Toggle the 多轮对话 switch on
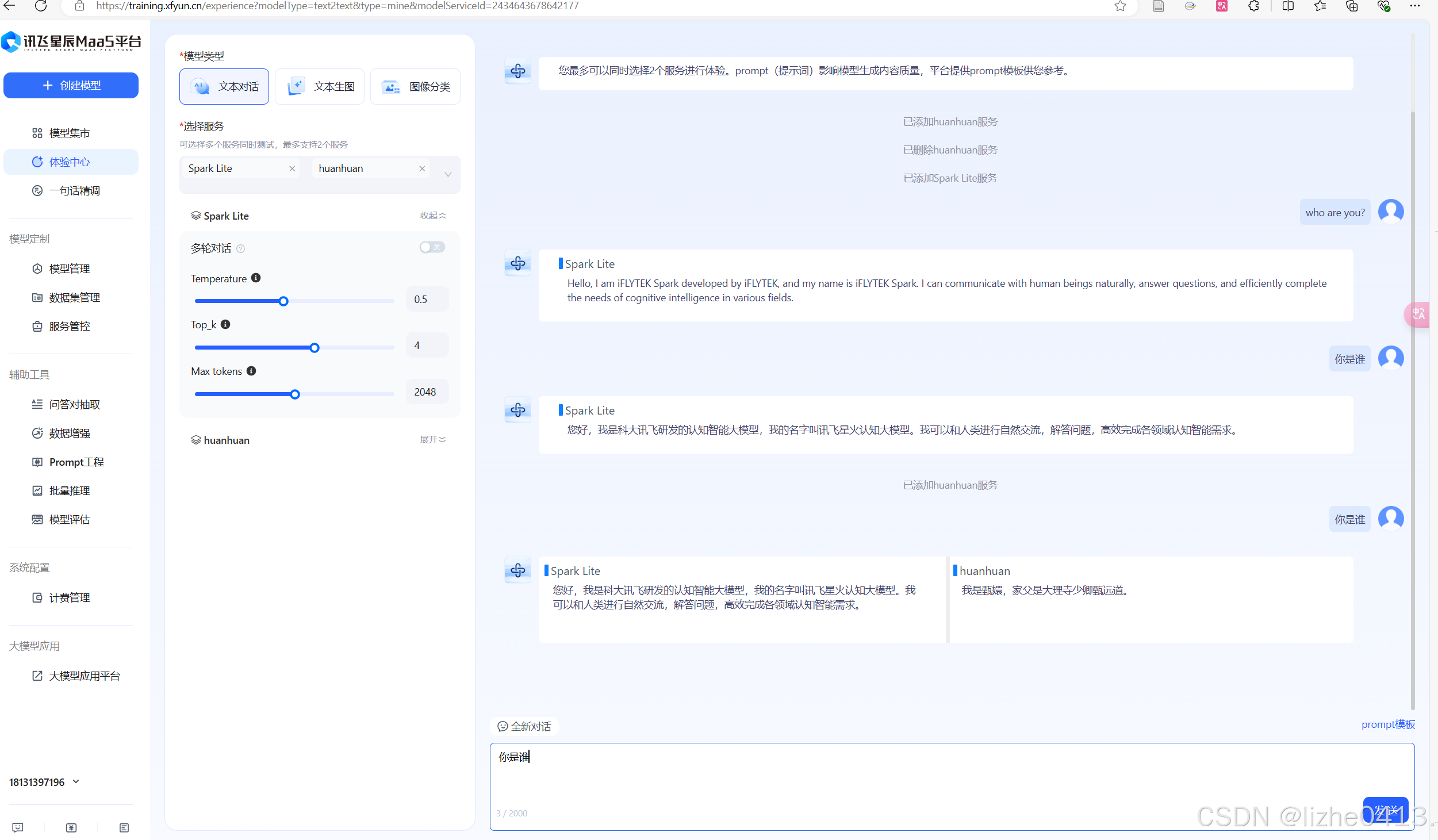The image size is (1438, 840). pos(432,247)
